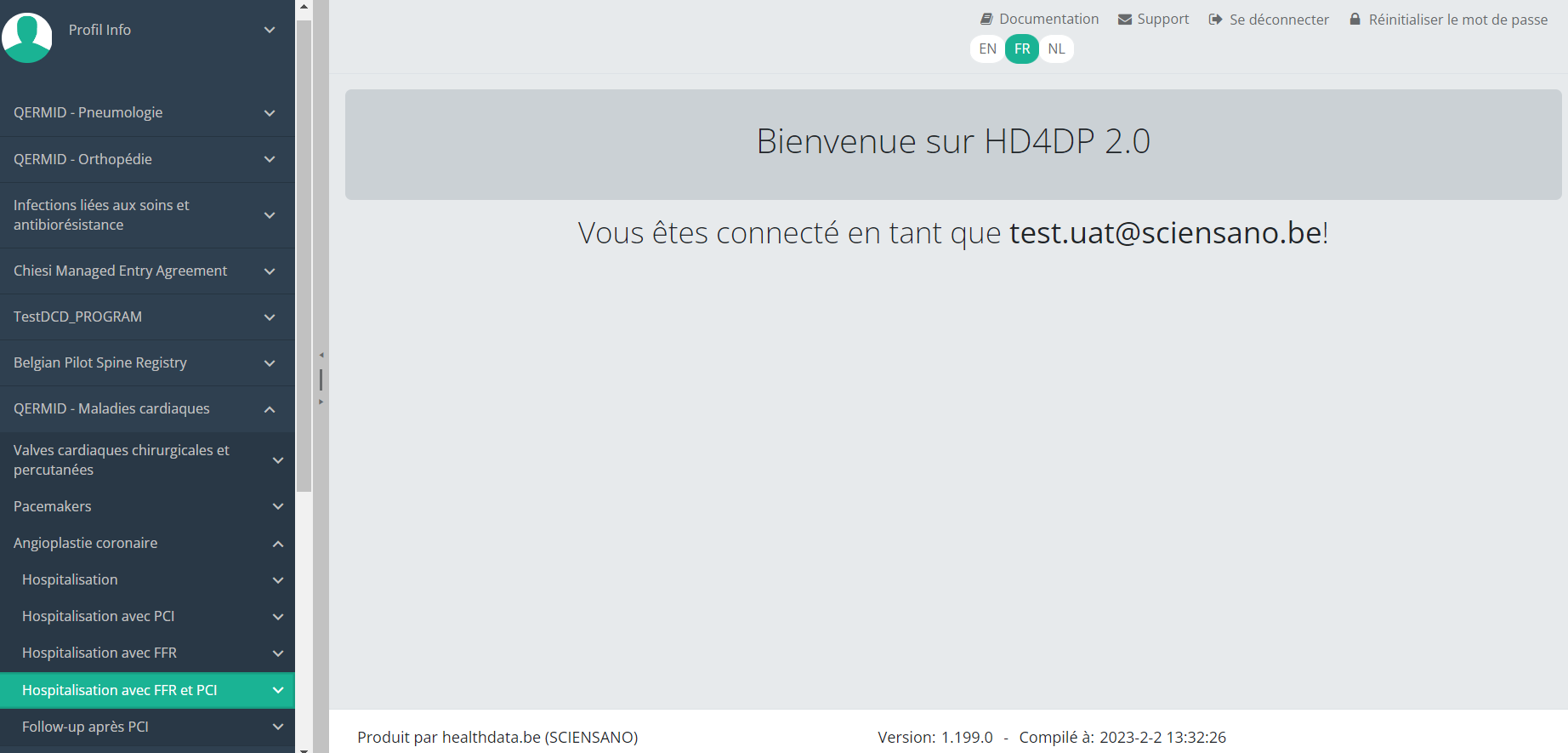Click the user profile avatar icon
The height and width of the screenshot is (753, 1568).
pyautogui.click(x=27, y=37)
